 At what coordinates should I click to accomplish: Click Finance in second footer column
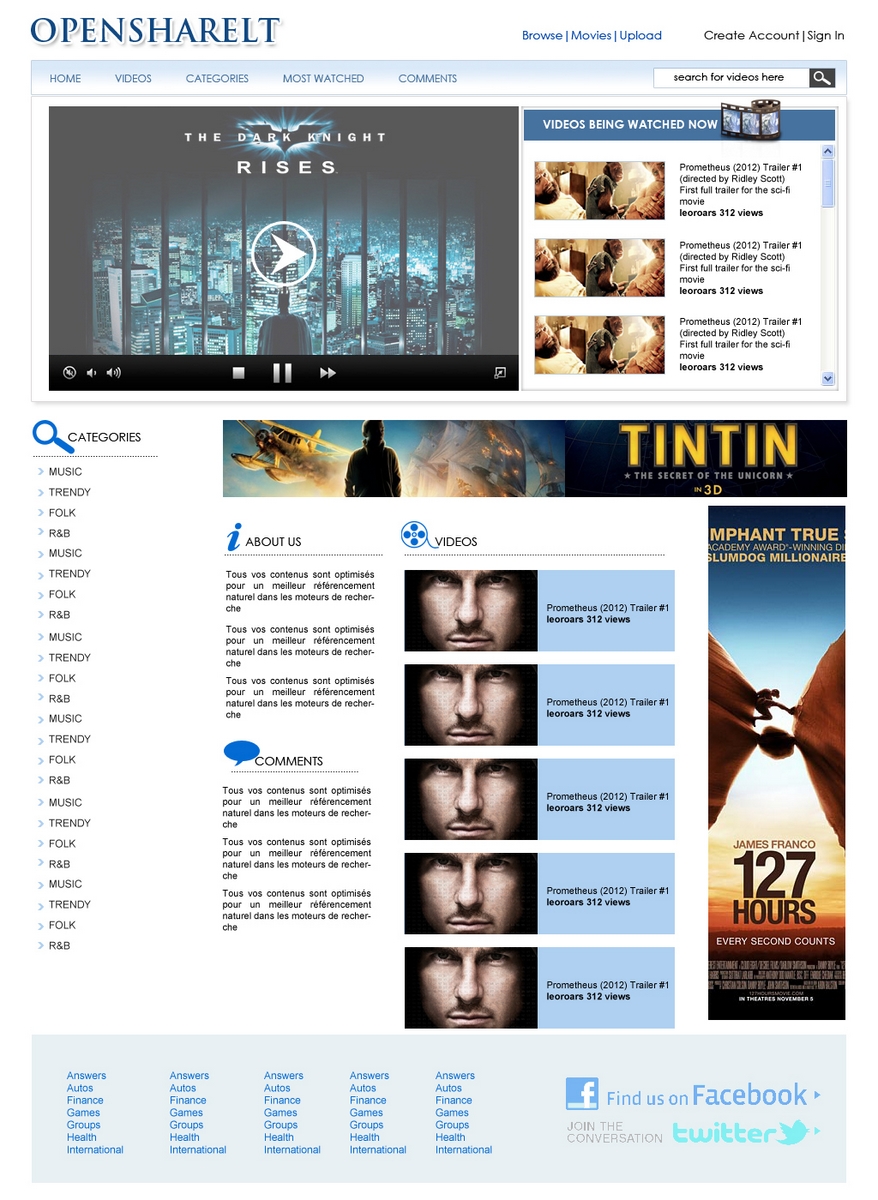[187, 1100]
